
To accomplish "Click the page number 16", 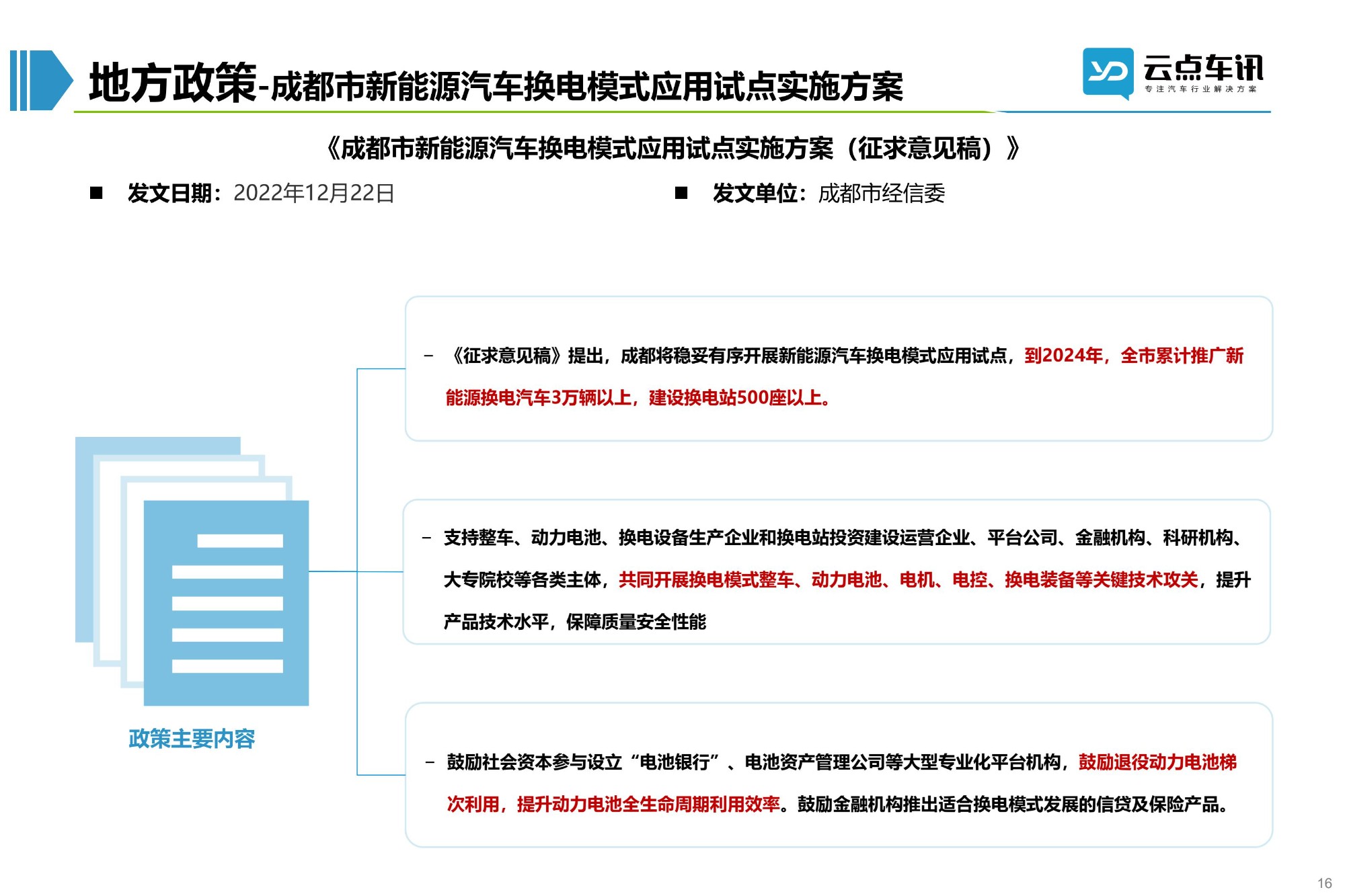I will click(1324, 883).
